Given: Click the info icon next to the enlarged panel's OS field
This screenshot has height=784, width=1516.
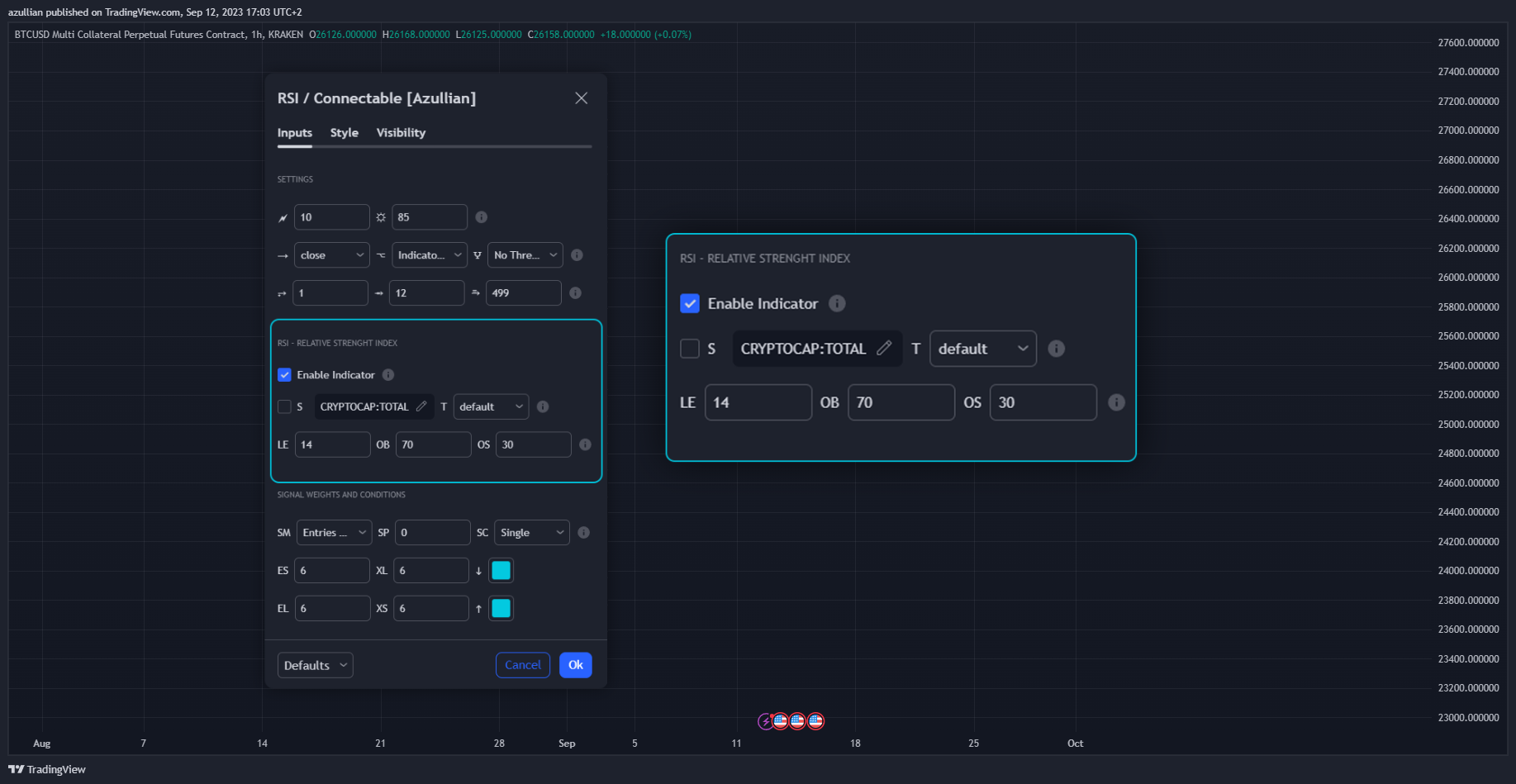Looking at the screenshot, I should click(x=1116, y=402).
